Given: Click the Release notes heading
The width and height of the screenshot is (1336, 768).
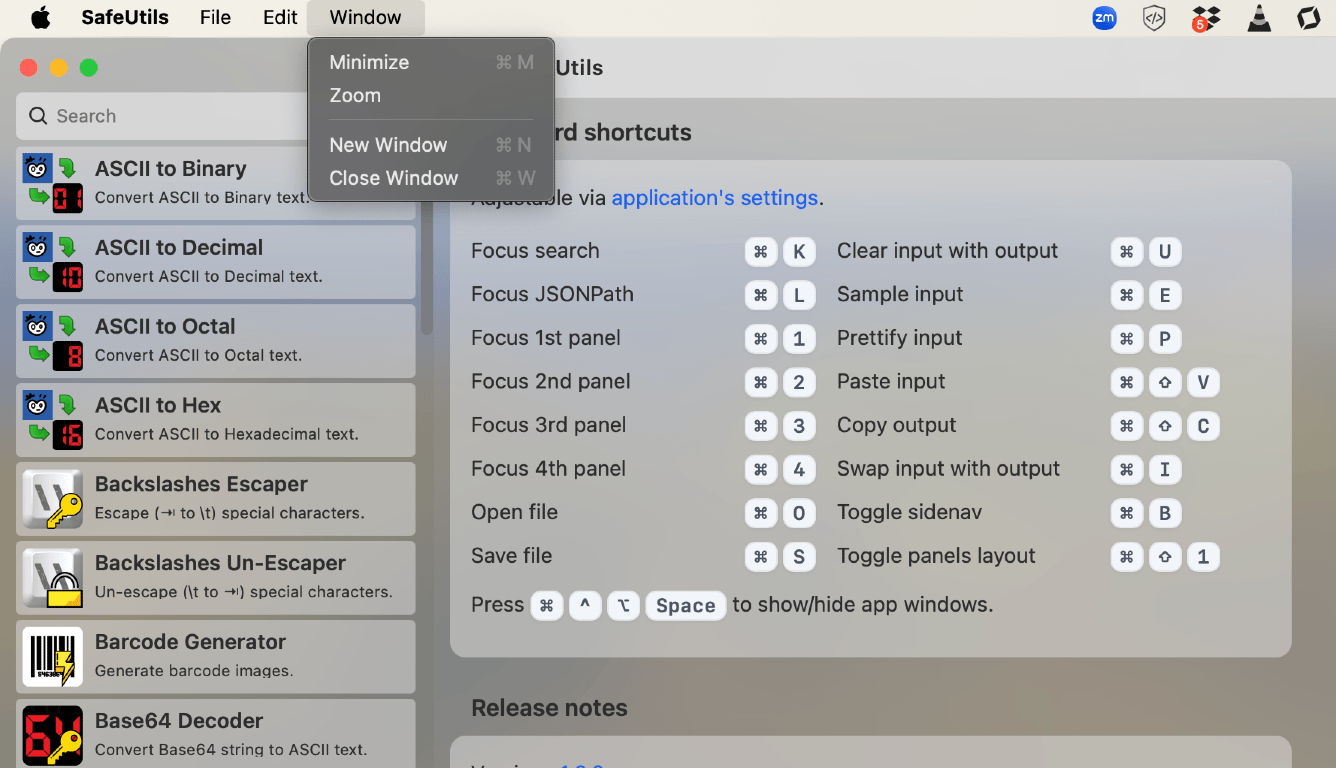Looking at the screenshot, I should tap(549, 708).
